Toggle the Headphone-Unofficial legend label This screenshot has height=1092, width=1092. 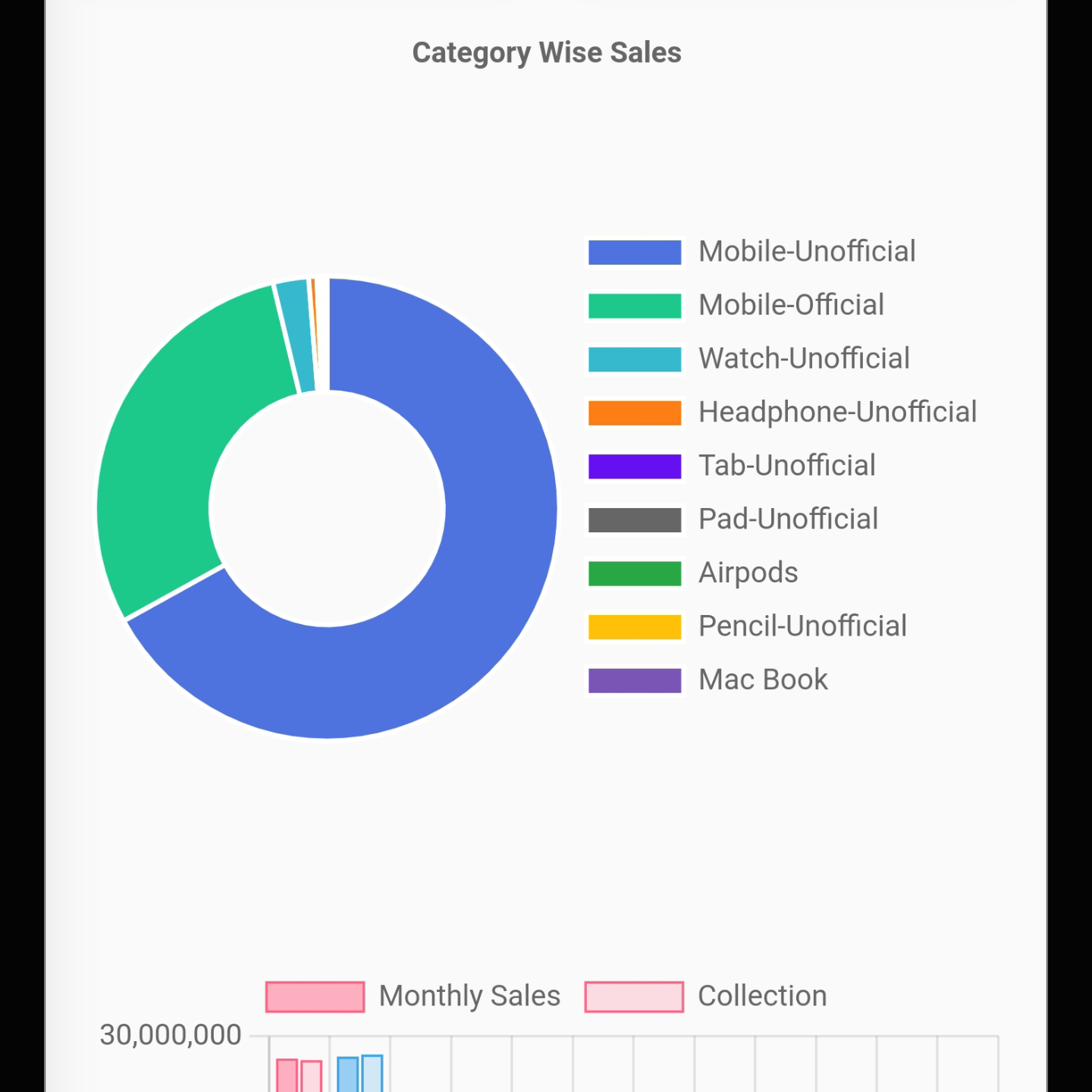[x=836, y=413]
